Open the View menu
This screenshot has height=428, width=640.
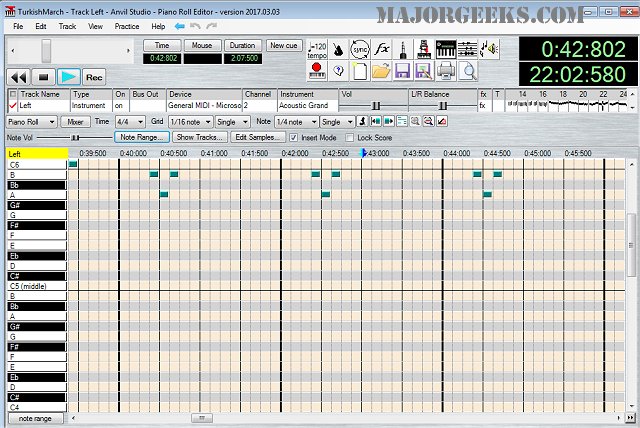pos(95,27)
